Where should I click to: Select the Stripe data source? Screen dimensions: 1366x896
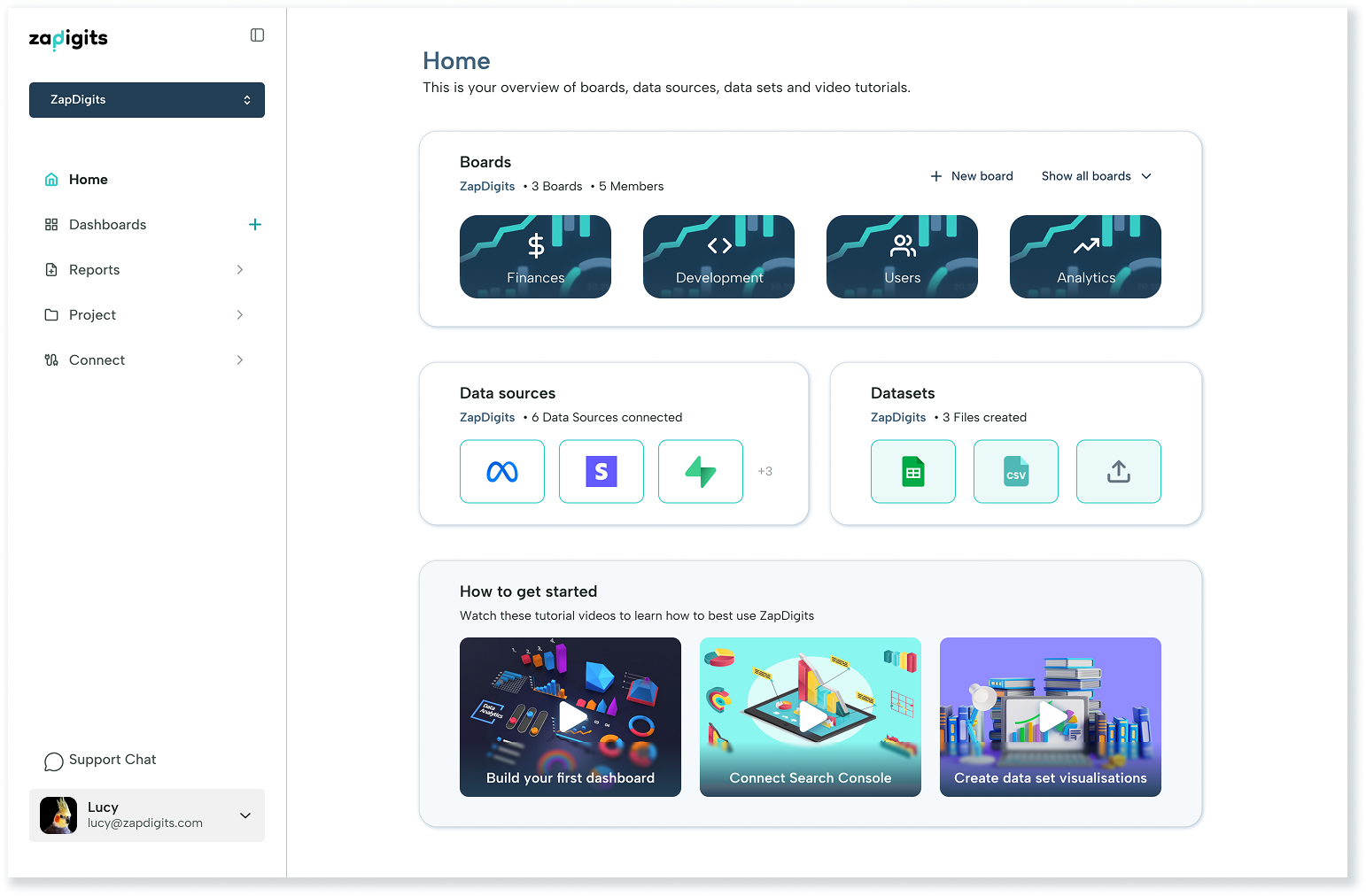[602, 472]
